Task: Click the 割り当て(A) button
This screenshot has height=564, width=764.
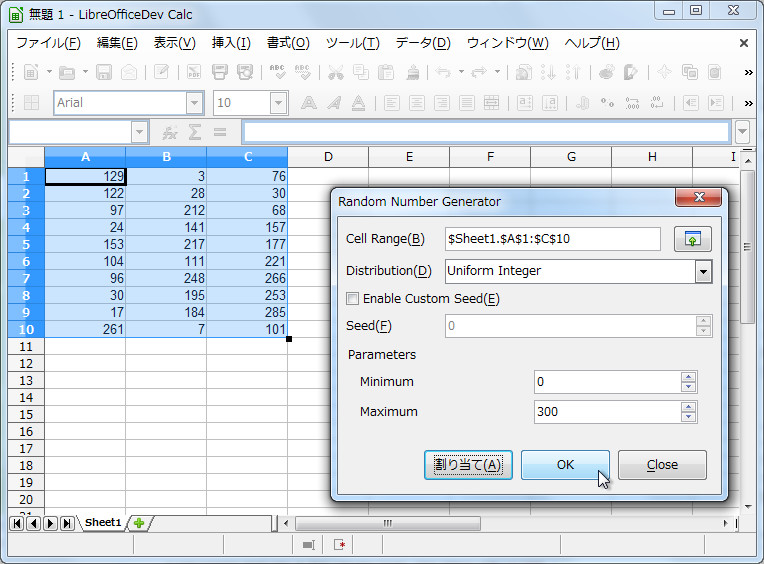Action: [x=468, y=465]
